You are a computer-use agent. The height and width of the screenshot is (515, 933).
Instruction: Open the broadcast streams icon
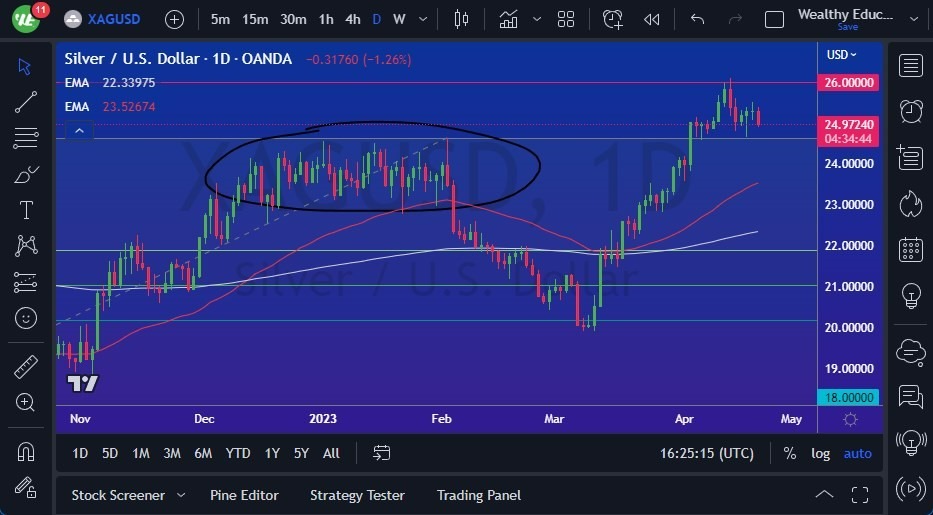click(x=910, y=488)
